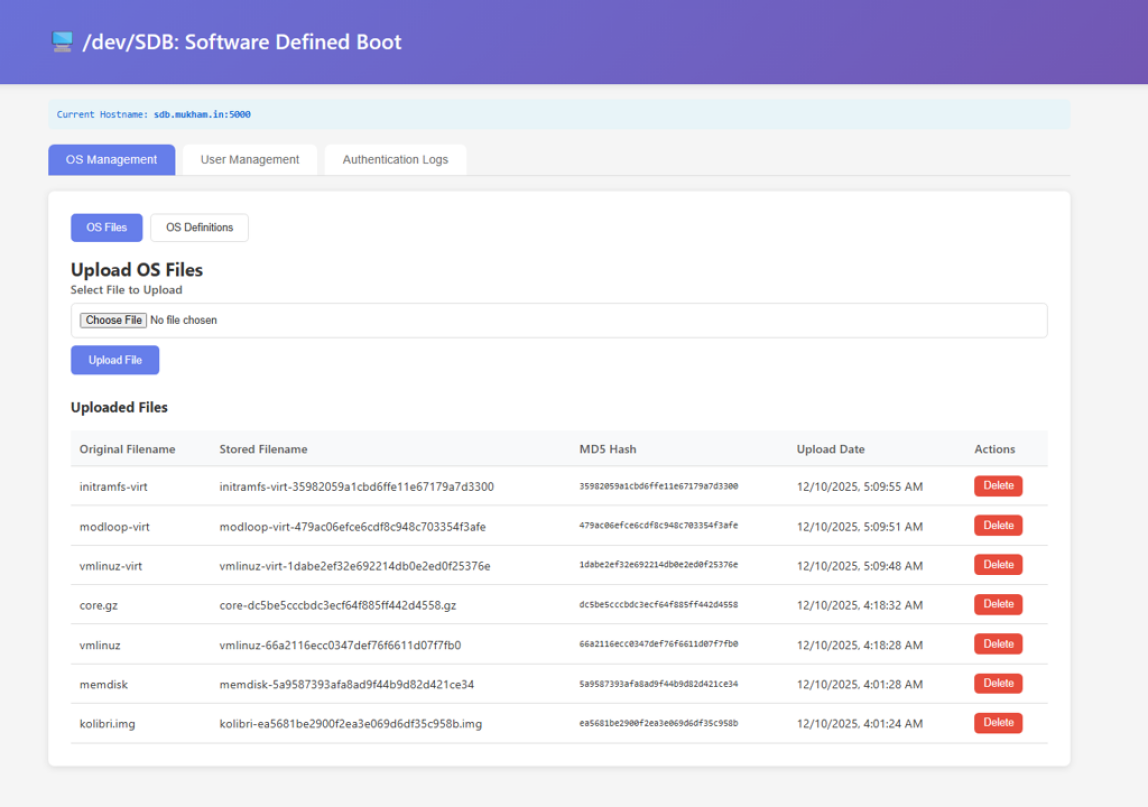Delete the core.gz file
The height and width of the screenshot is (807, 1148).
(x=998, y=604)
